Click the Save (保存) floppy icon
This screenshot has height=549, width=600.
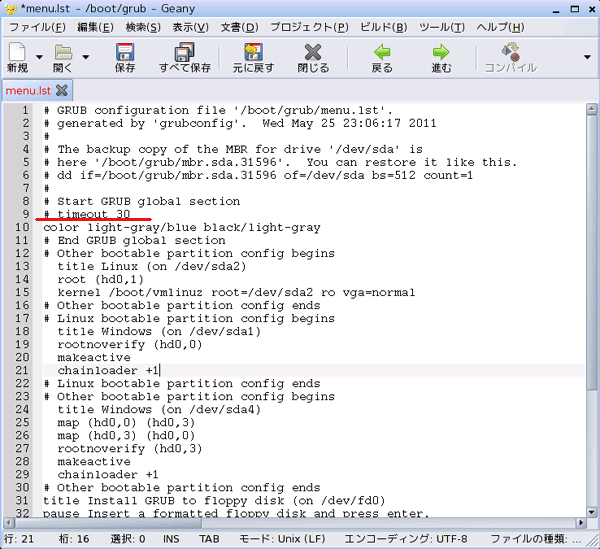pyautogui.click(x=125, y=52)
